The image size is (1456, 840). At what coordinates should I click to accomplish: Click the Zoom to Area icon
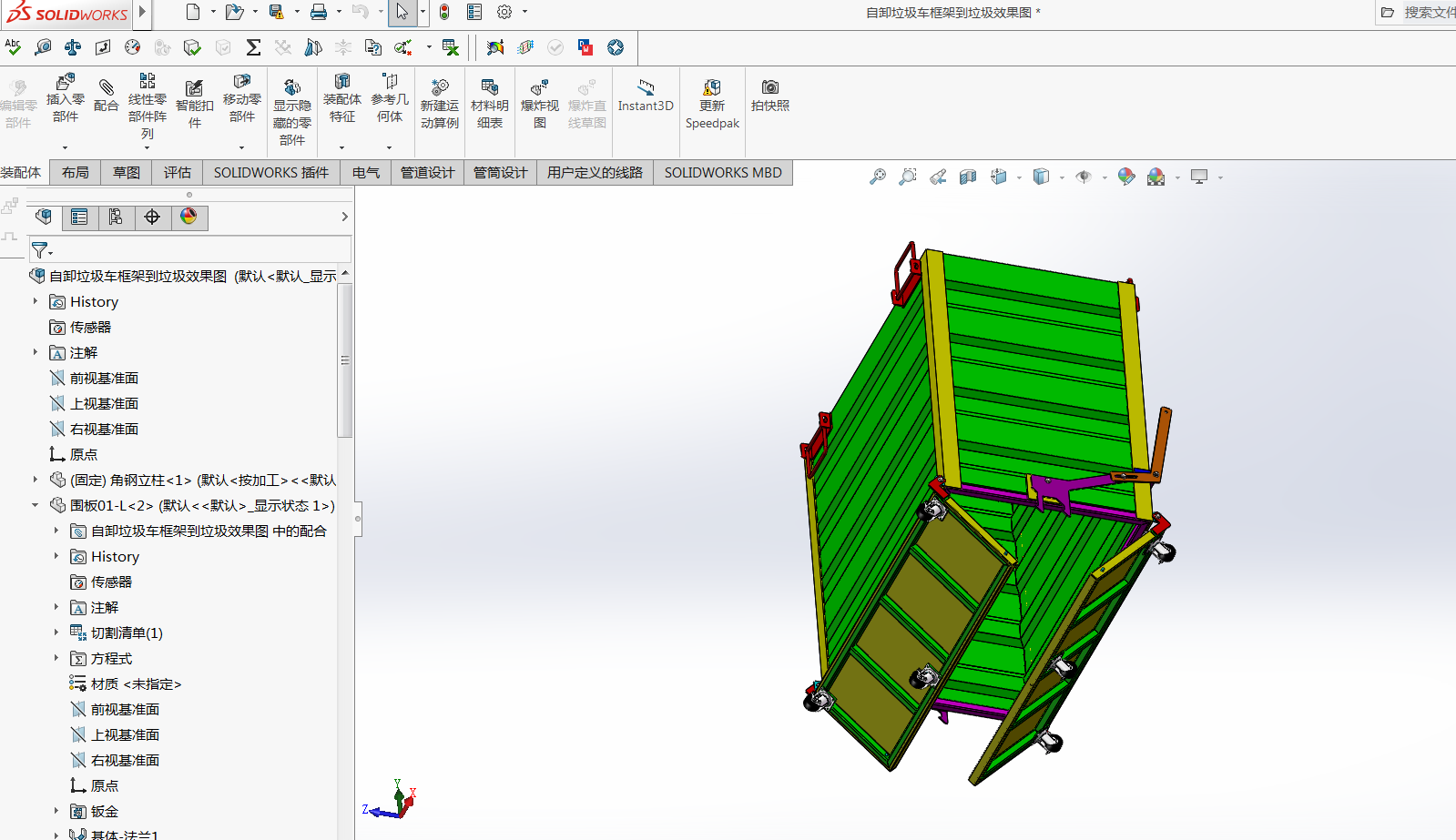pyautogui.click(x=908, y=177)
